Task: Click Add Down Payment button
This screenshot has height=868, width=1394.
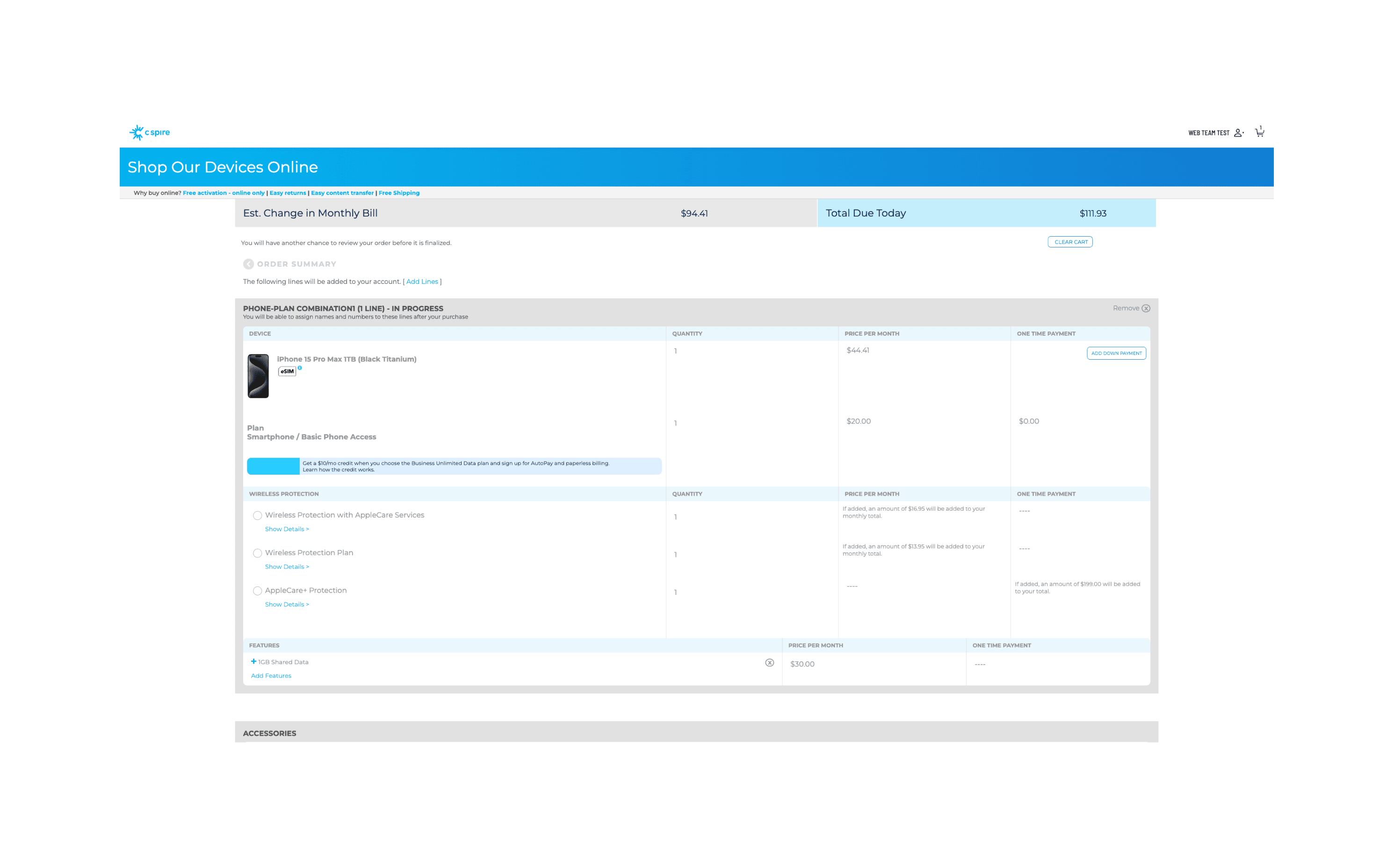Action: pos(1116,353)
